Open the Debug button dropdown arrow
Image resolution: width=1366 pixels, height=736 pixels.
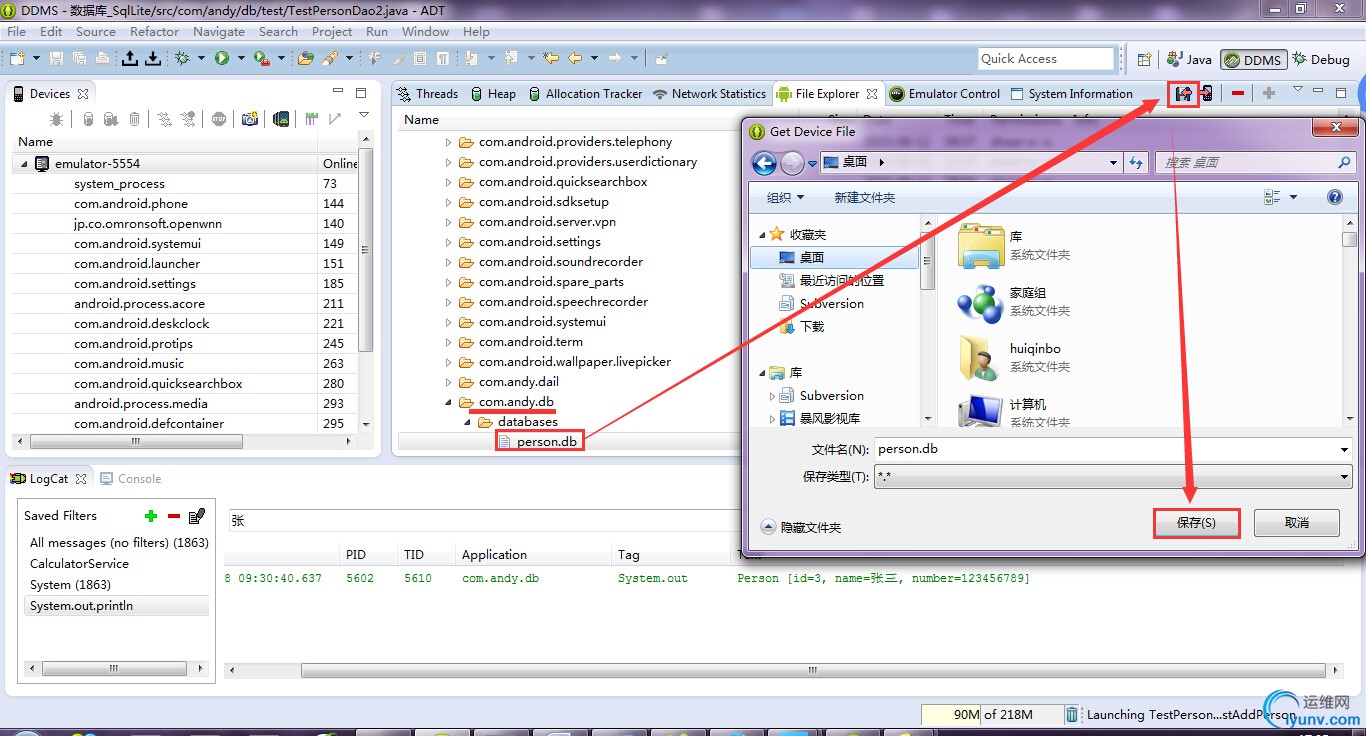[201, 59]
